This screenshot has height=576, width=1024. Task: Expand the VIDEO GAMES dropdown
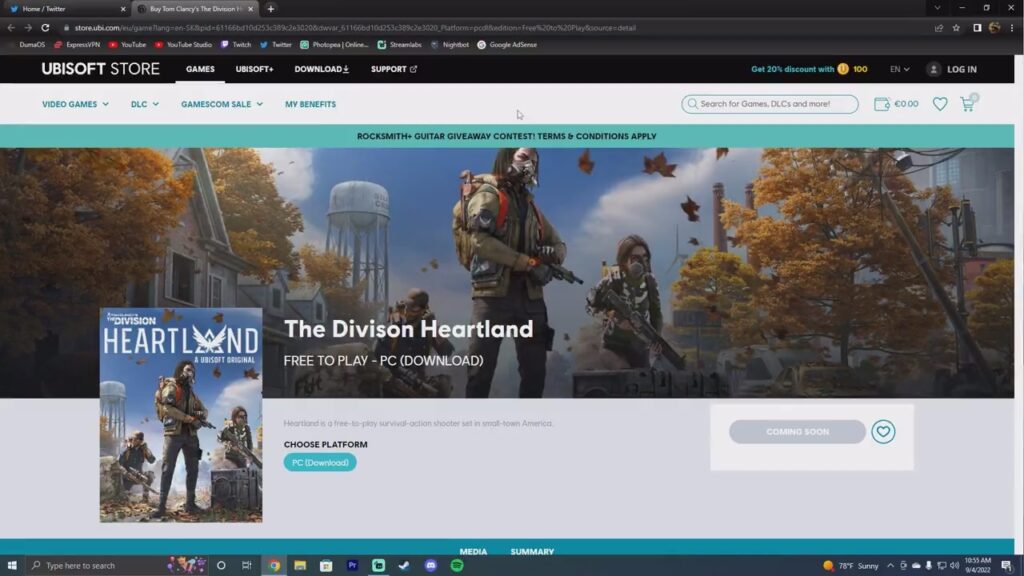click(x=72, y=103)
